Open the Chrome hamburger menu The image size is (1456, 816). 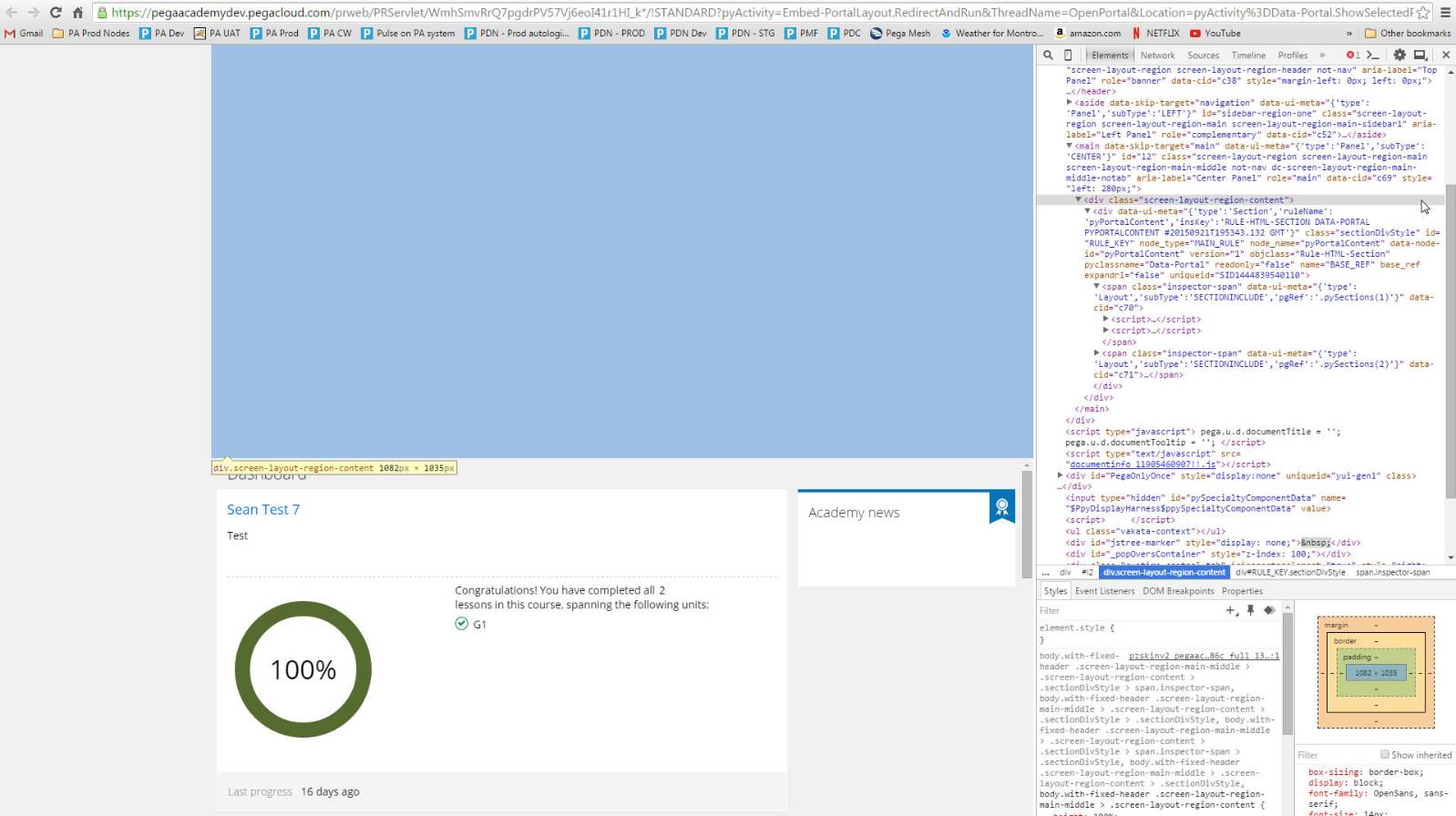pos(1445,13)
